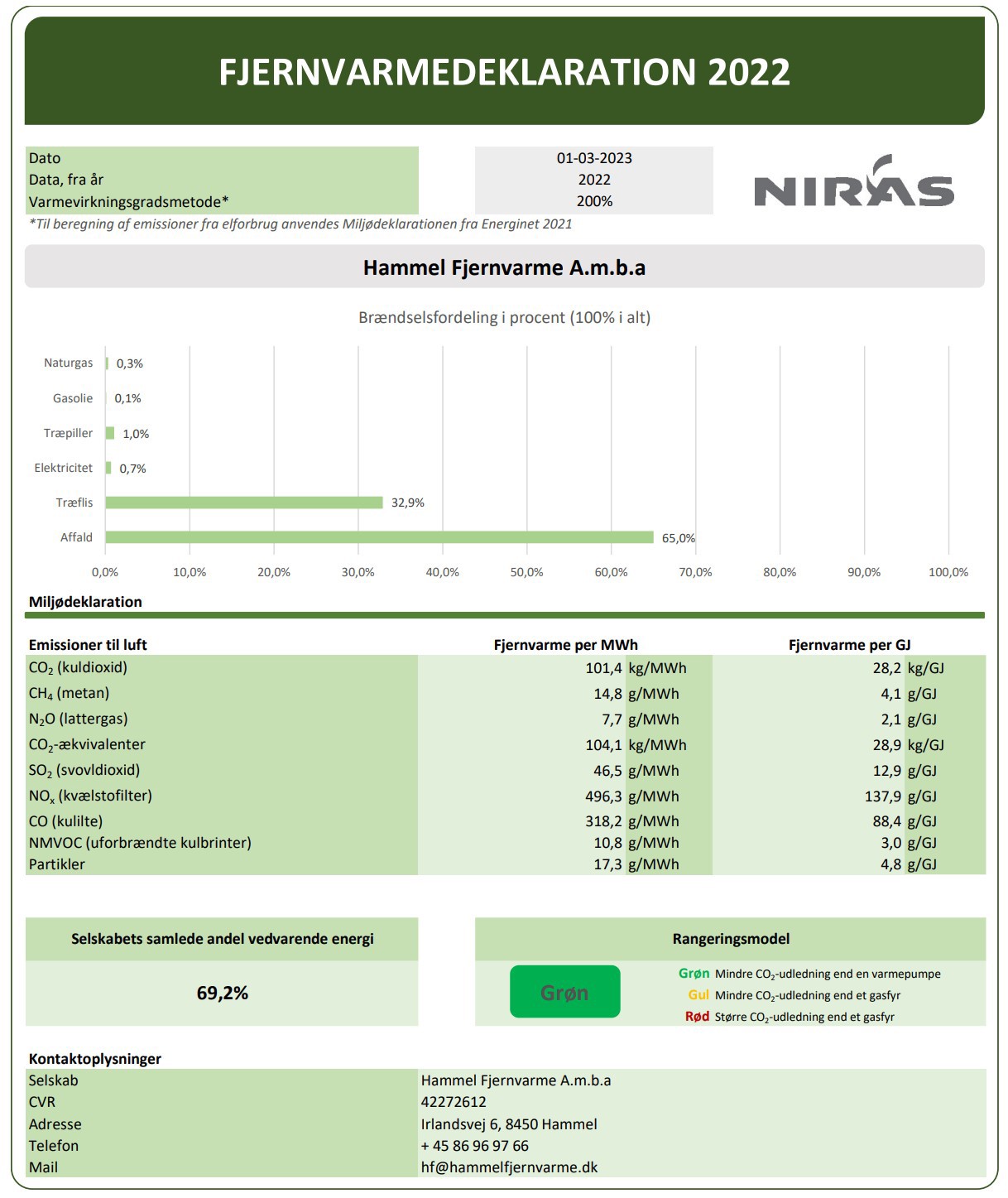Screen dimensions: 1008x1198
Task: Click the 'Fjernvarme per MWh' column header
Action: [x=566, y=645]
